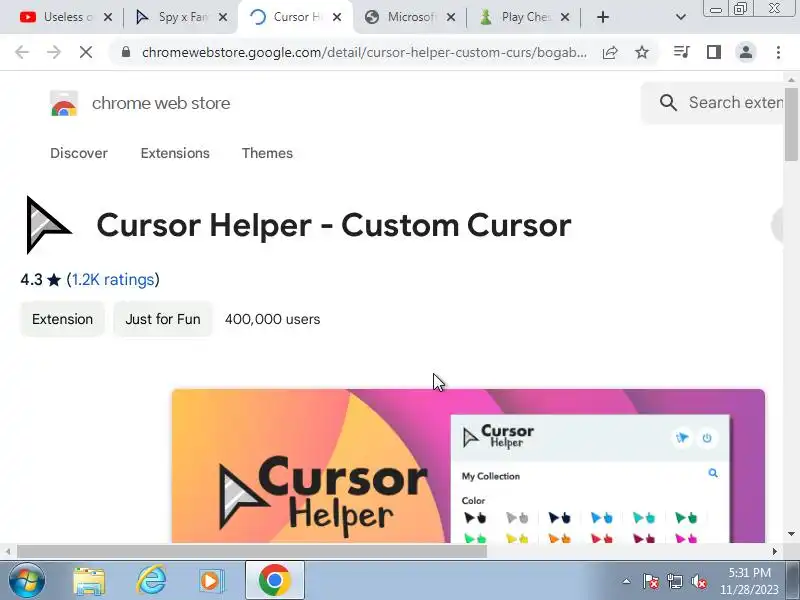Viewport: 800px width, 600px height.
Task: Click "chrome web store" title text
Action: tap(161, 103)
